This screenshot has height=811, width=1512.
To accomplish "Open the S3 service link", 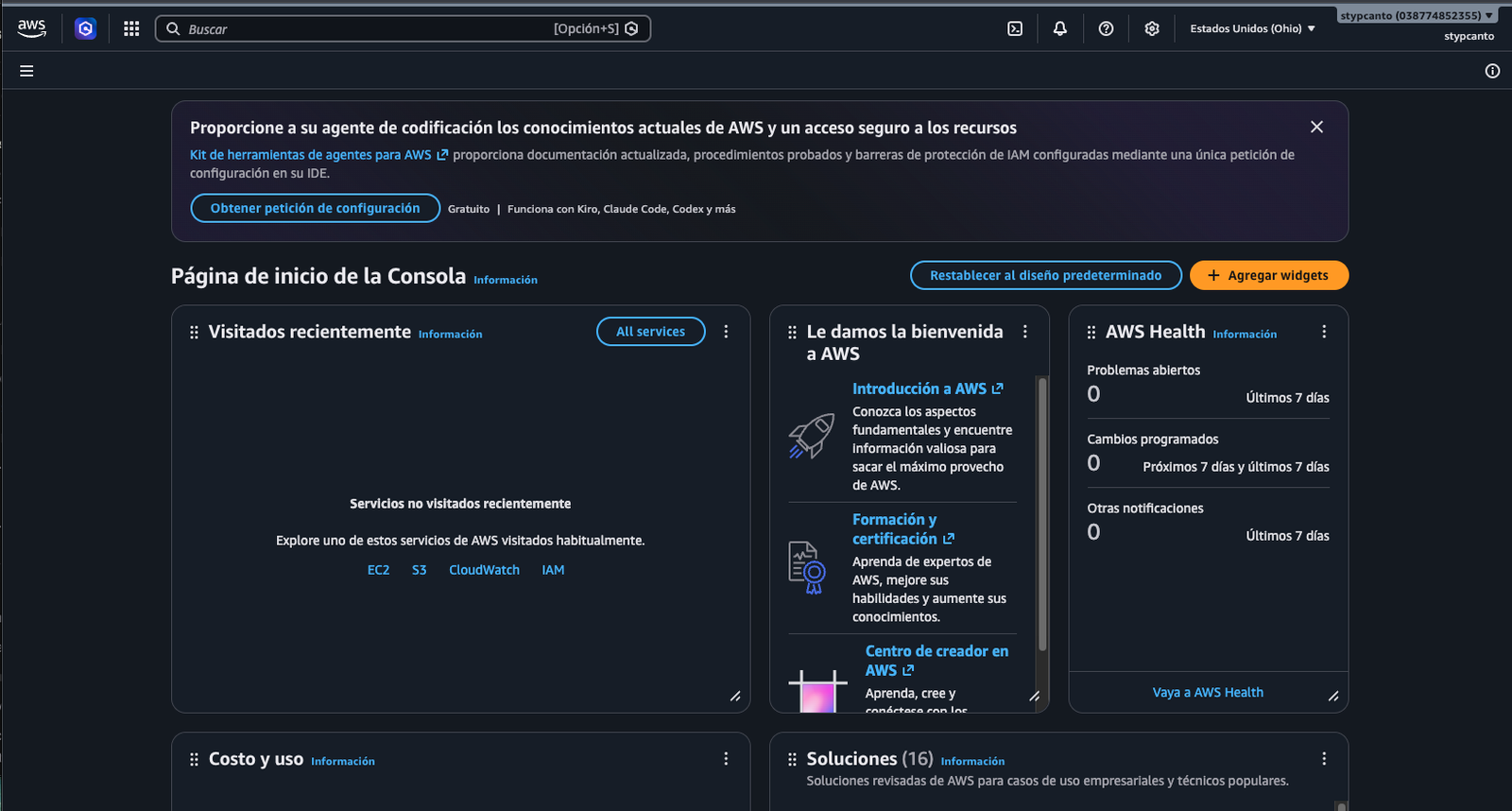I will (420, 570).
